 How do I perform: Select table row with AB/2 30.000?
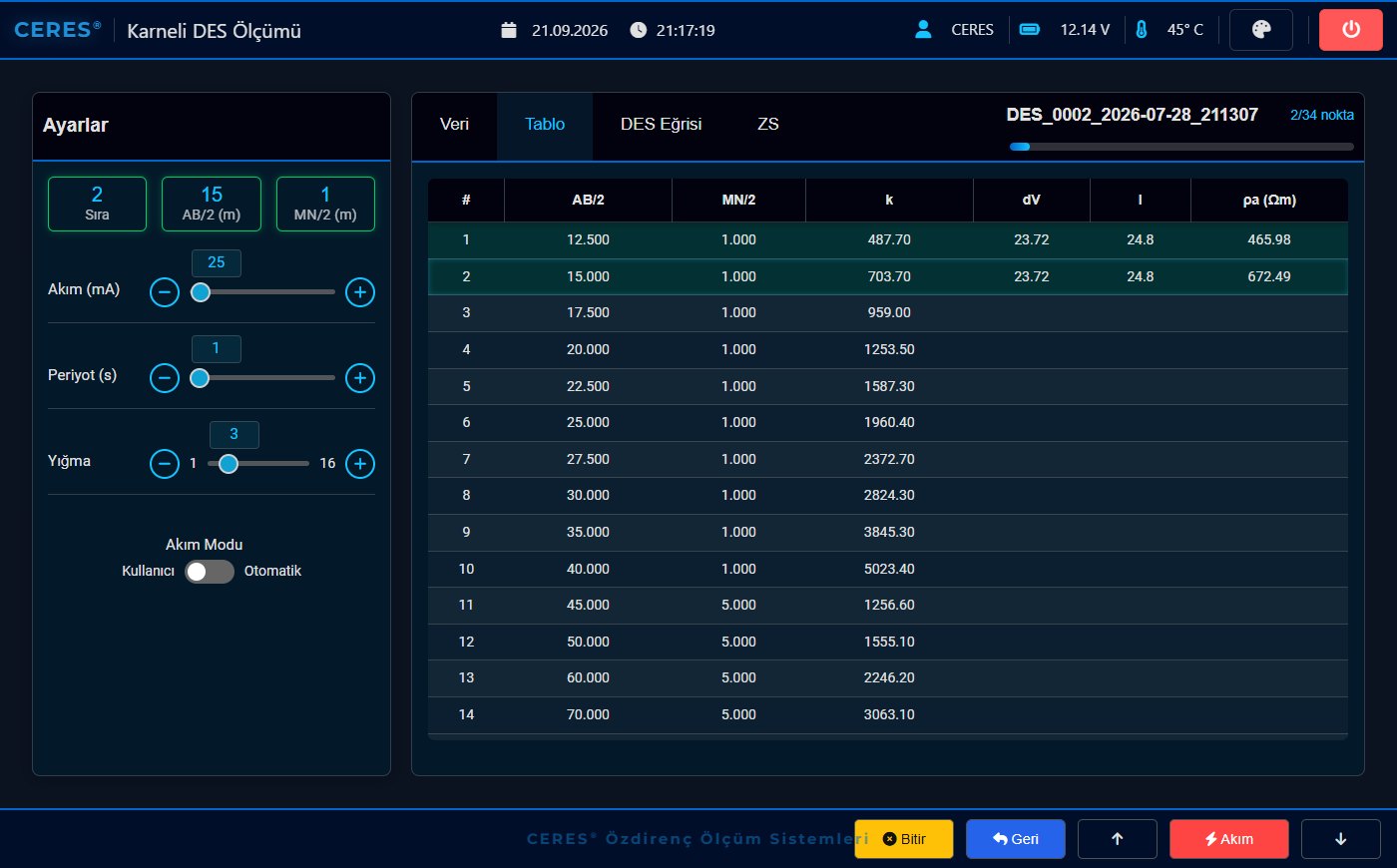[x=888, y=496]
